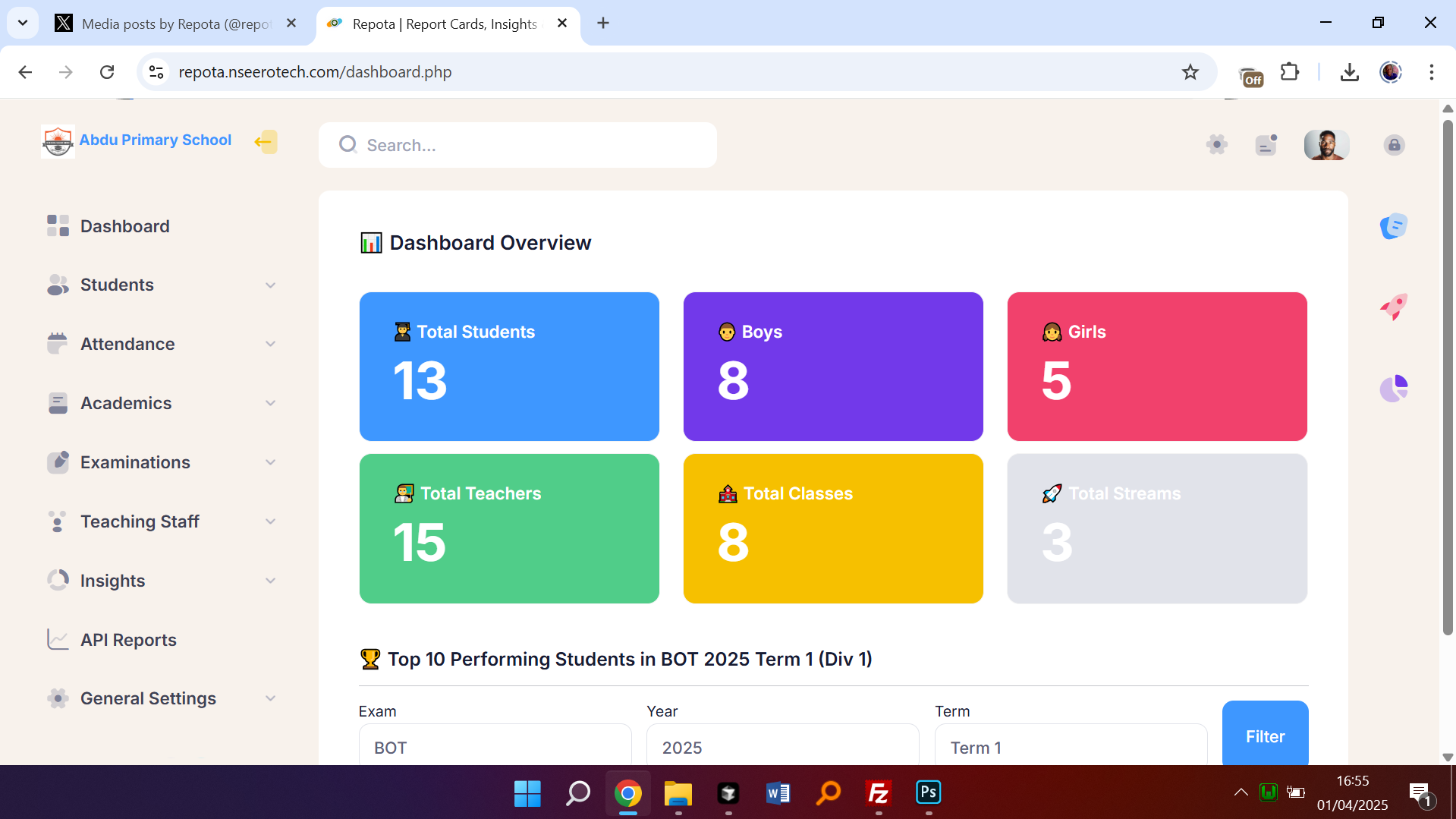Bookmark this page with star icon
Screen dimensions: 1456x819
click(1190, 72)
